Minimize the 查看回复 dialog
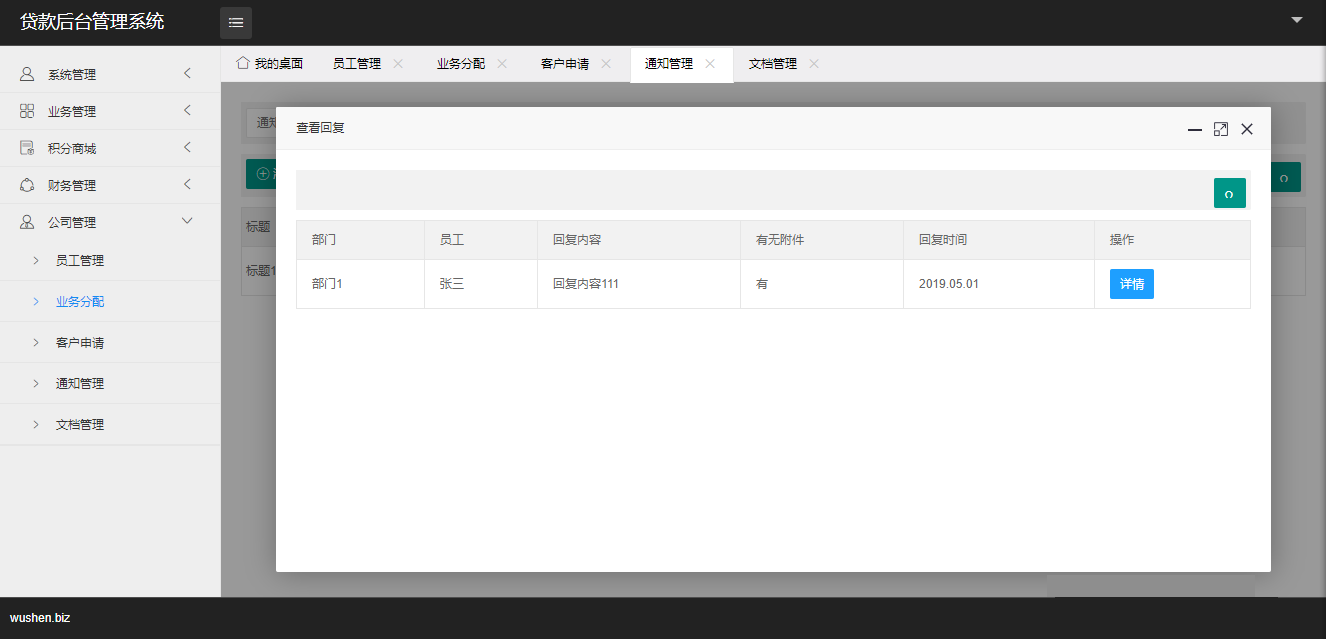The width and height of the screenshot is (1326, 639). click(x=1194, y=129)
